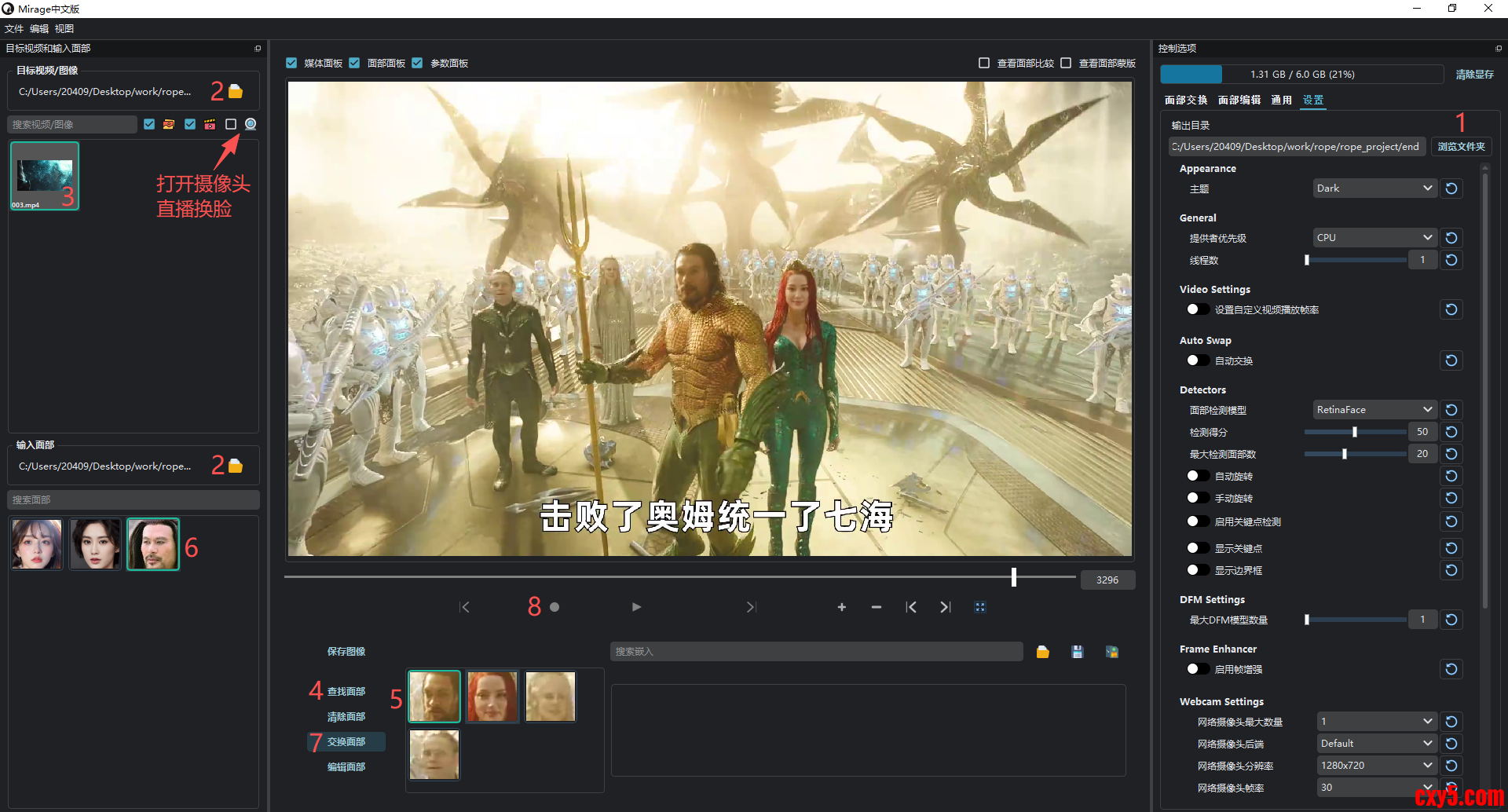Click the remove marker minus icon
This screenshot has width=1508, height=812.
click(877, 607)
